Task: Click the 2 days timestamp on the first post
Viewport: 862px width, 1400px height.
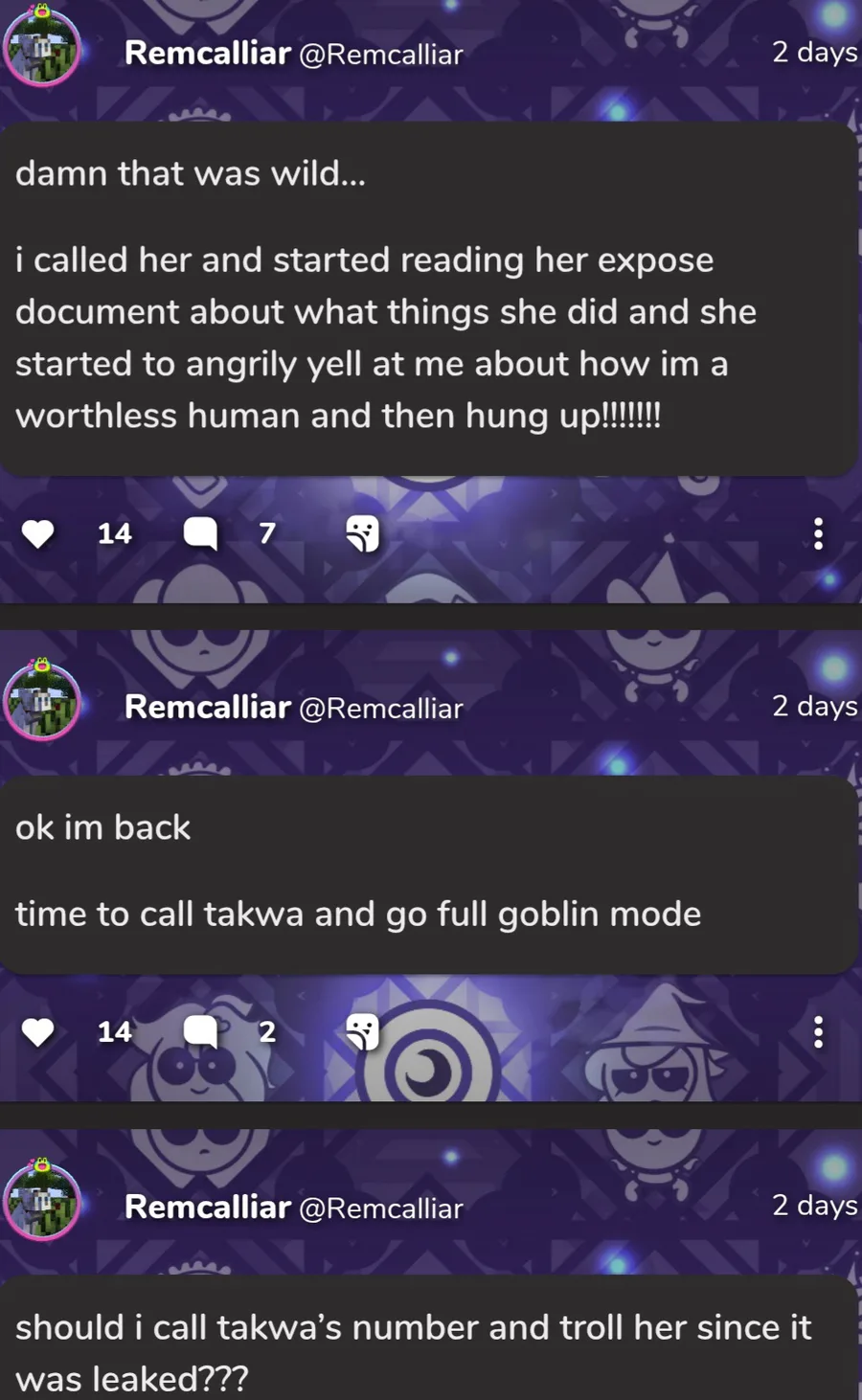Action: (x=815, y=52)
